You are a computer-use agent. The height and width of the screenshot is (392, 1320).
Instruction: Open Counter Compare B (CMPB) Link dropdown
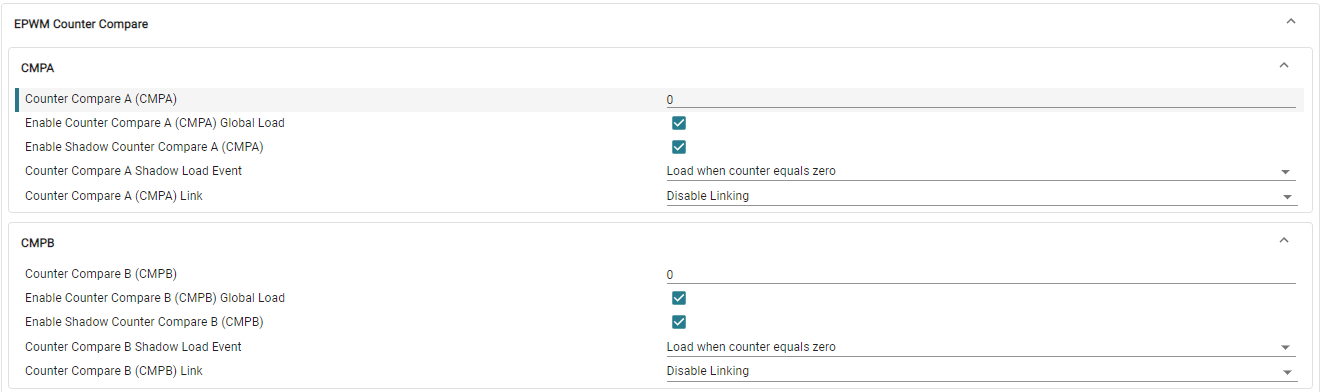[x=981, y=371]
